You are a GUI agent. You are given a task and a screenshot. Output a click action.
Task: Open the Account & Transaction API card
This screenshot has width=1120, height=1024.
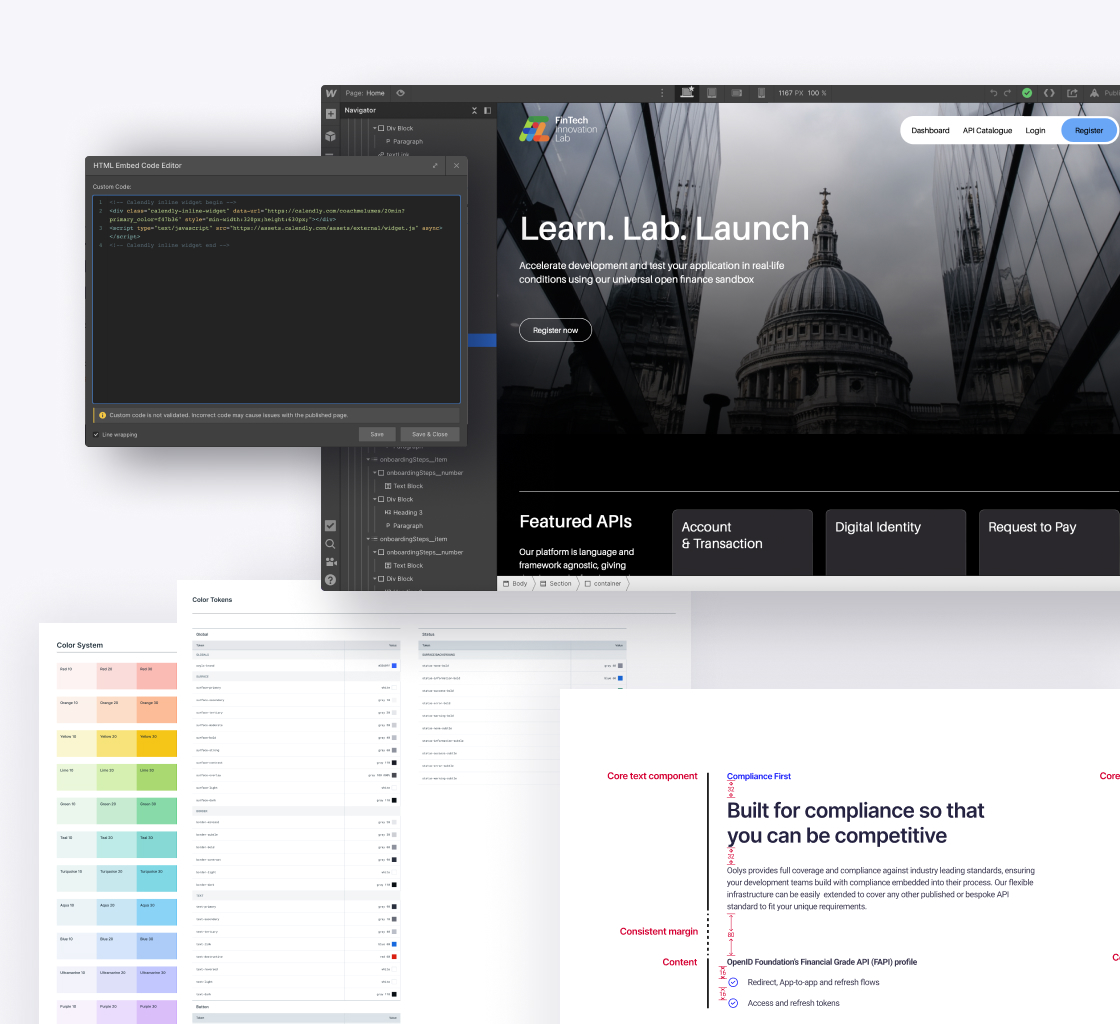742,542
